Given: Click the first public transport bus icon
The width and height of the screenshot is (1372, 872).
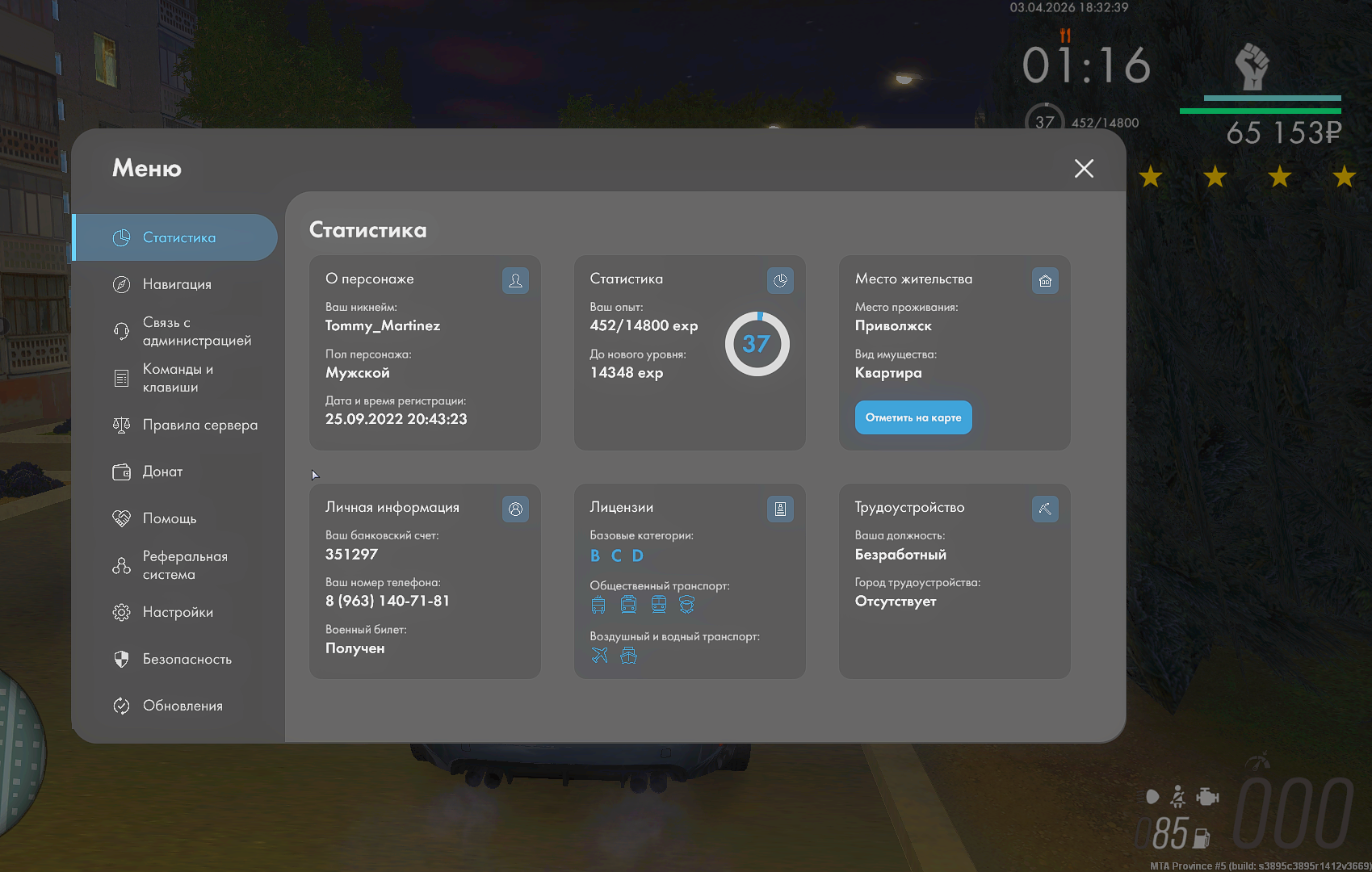Looking at the screenshot, I should pos(598,605).
